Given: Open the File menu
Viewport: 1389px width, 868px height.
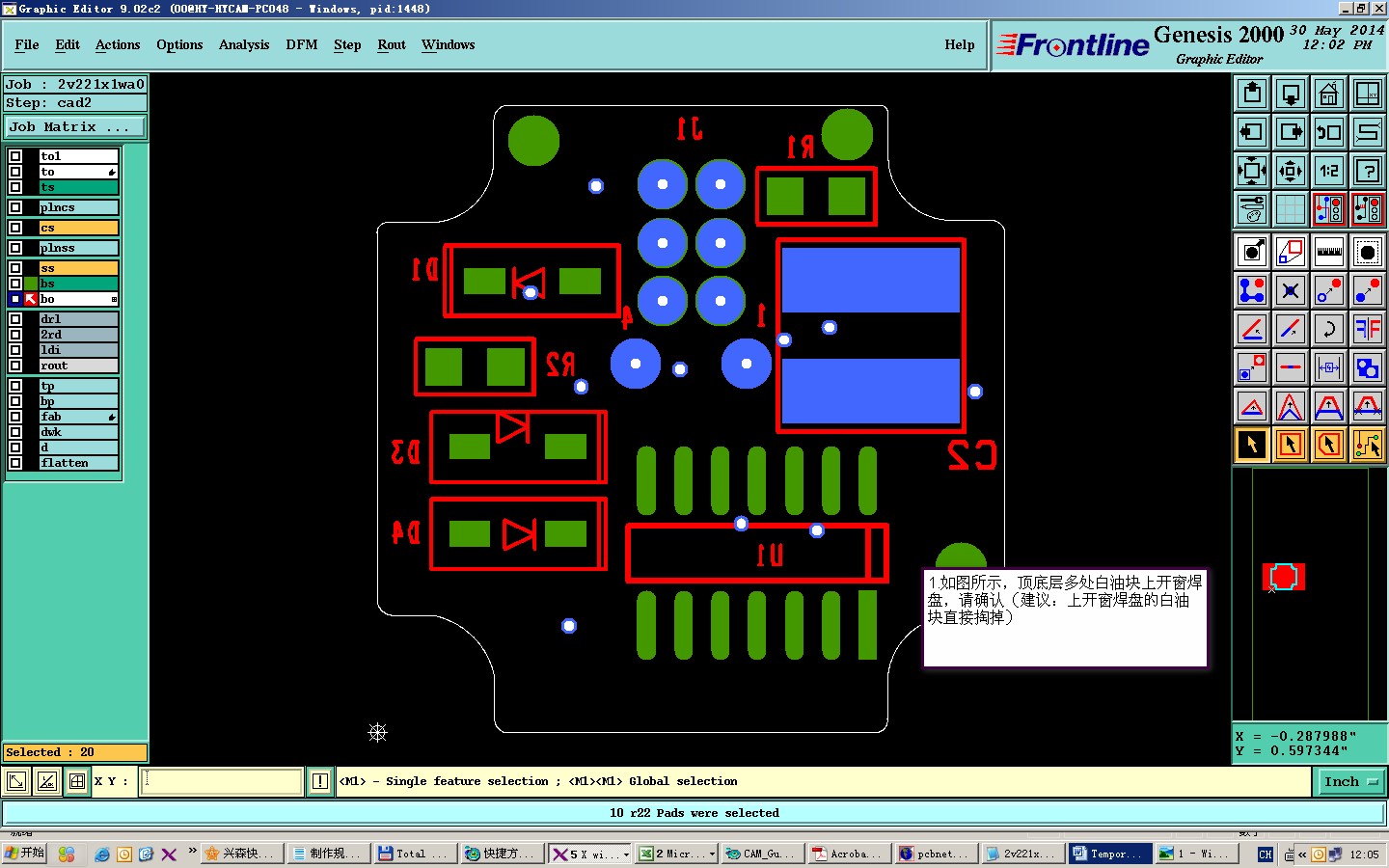Looking at the screenshot, I should 27,45.
